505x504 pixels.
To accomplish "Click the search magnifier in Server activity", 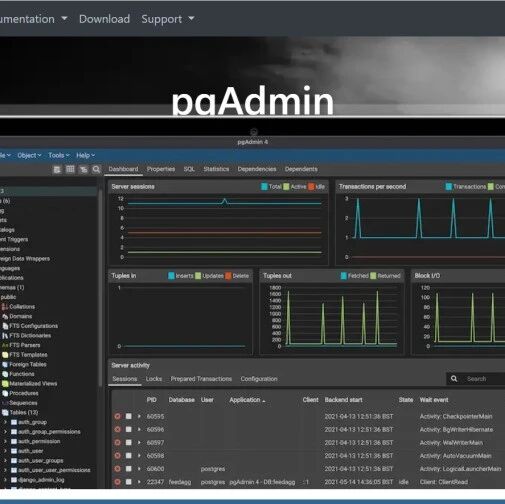I will click(x=454, y=379).
